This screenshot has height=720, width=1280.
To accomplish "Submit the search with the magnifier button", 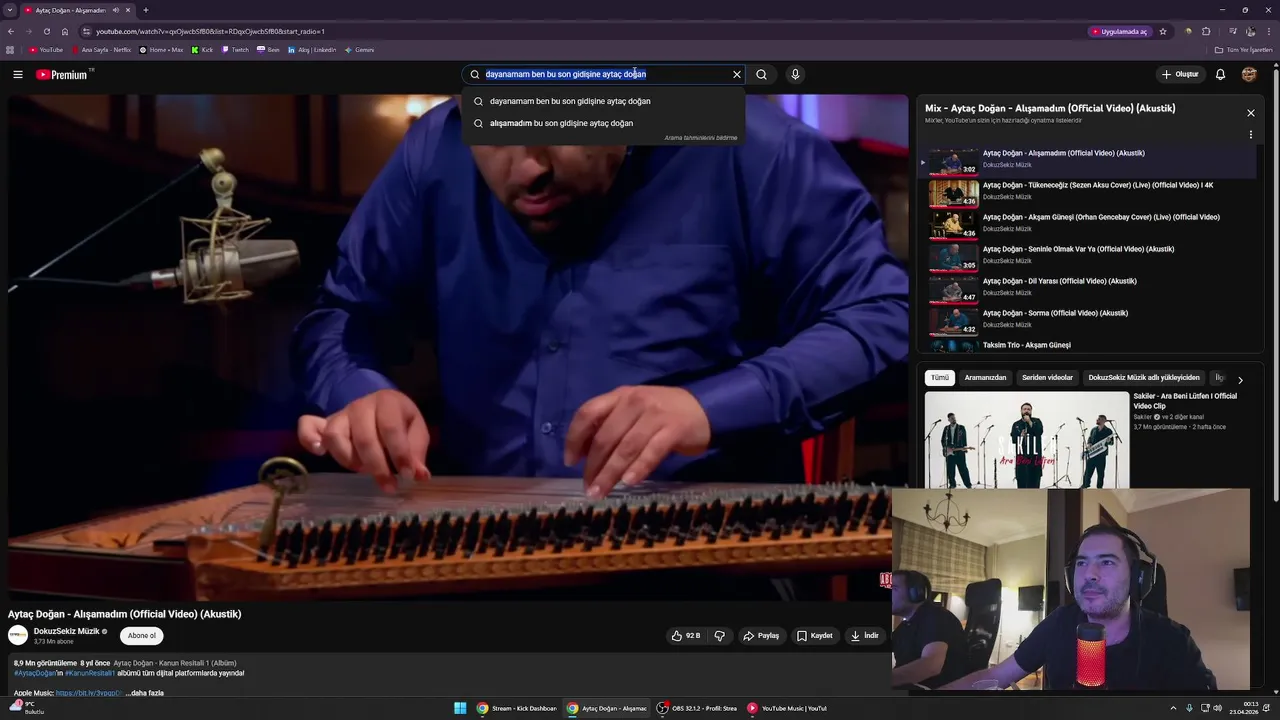I will point(761,74).
